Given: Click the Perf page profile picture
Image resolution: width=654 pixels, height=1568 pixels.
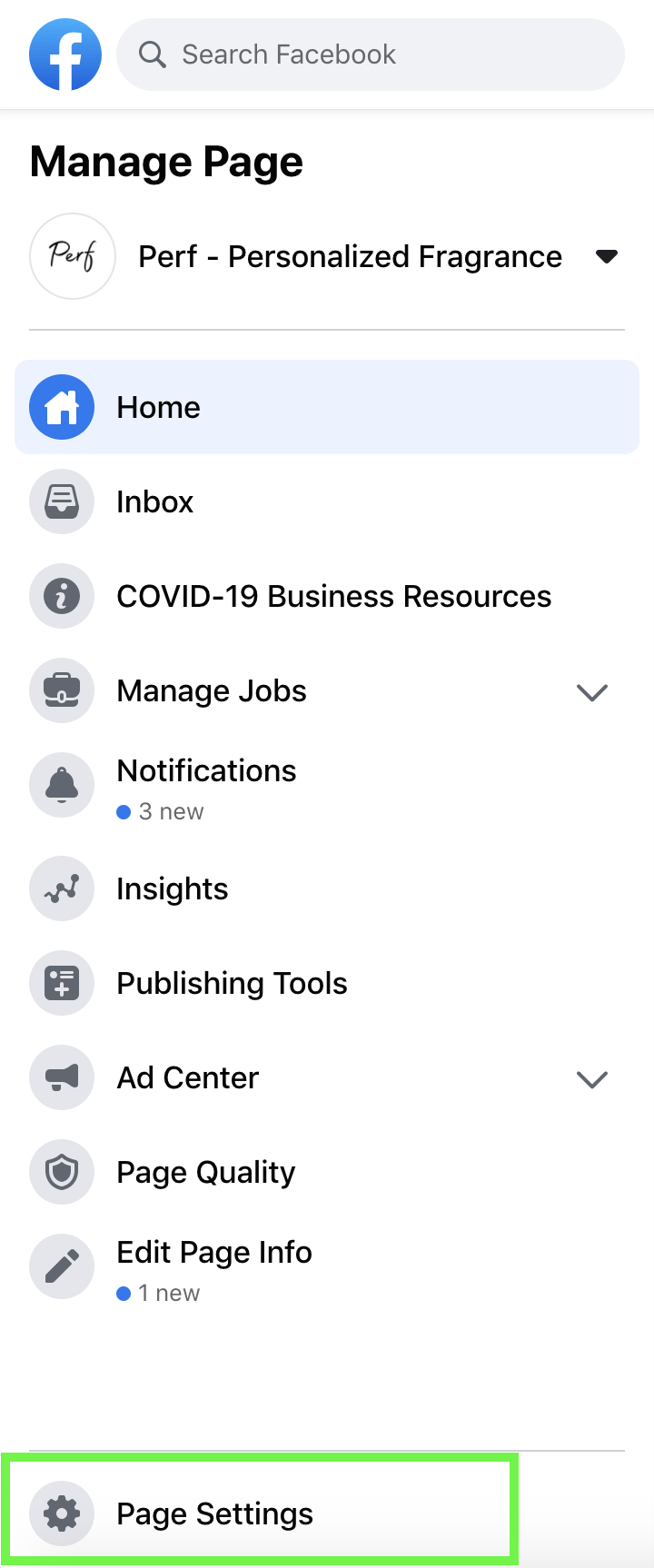Looking at the screenshot, I should coord(73,256).
